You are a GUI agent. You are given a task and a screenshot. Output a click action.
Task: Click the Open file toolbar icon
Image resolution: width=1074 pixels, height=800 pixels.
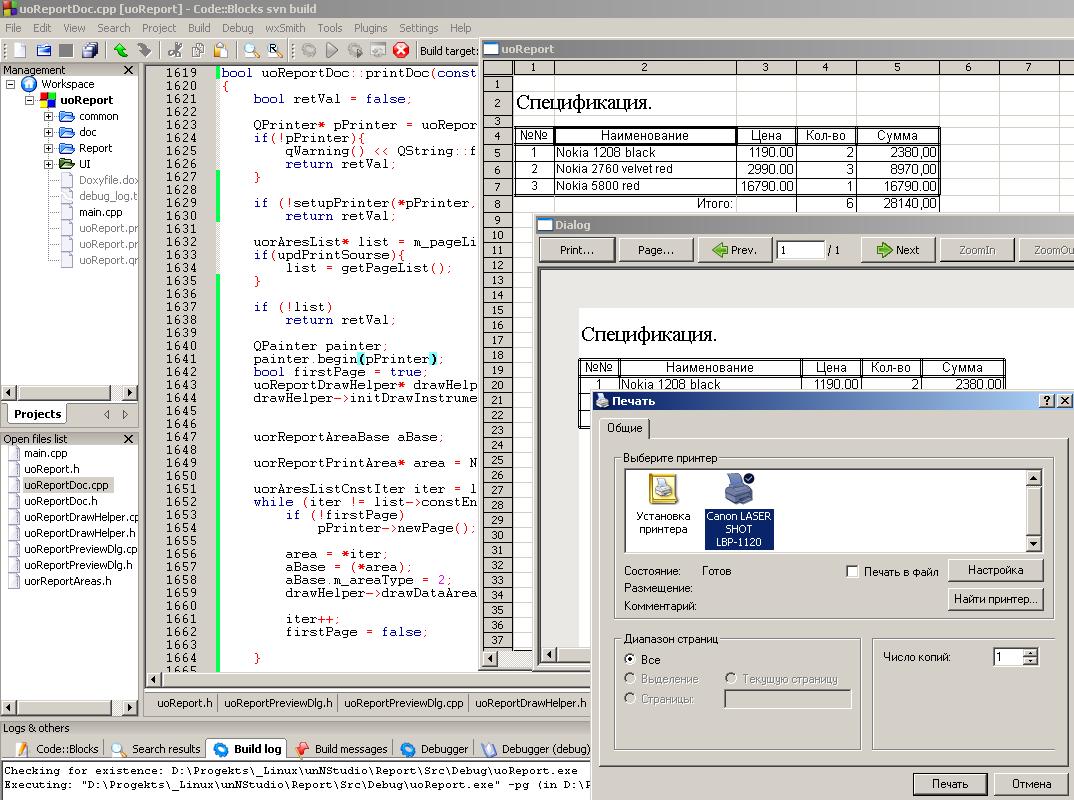(x=43, y=50)
